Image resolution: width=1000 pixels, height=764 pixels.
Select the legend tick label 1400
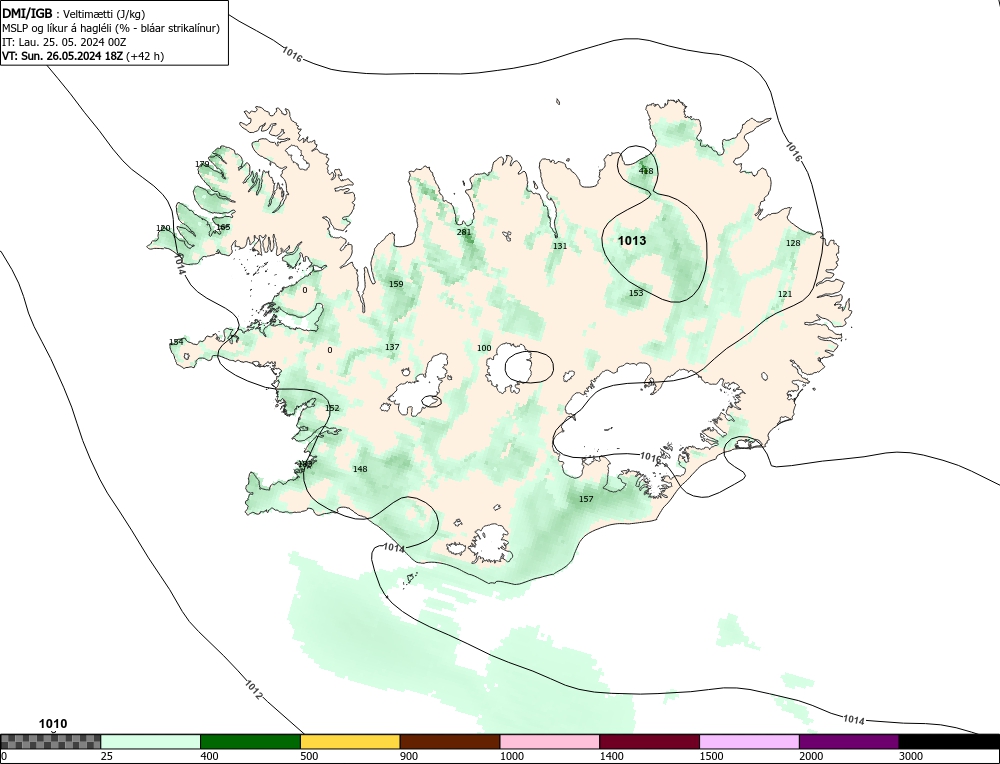[x=611, y=756]
